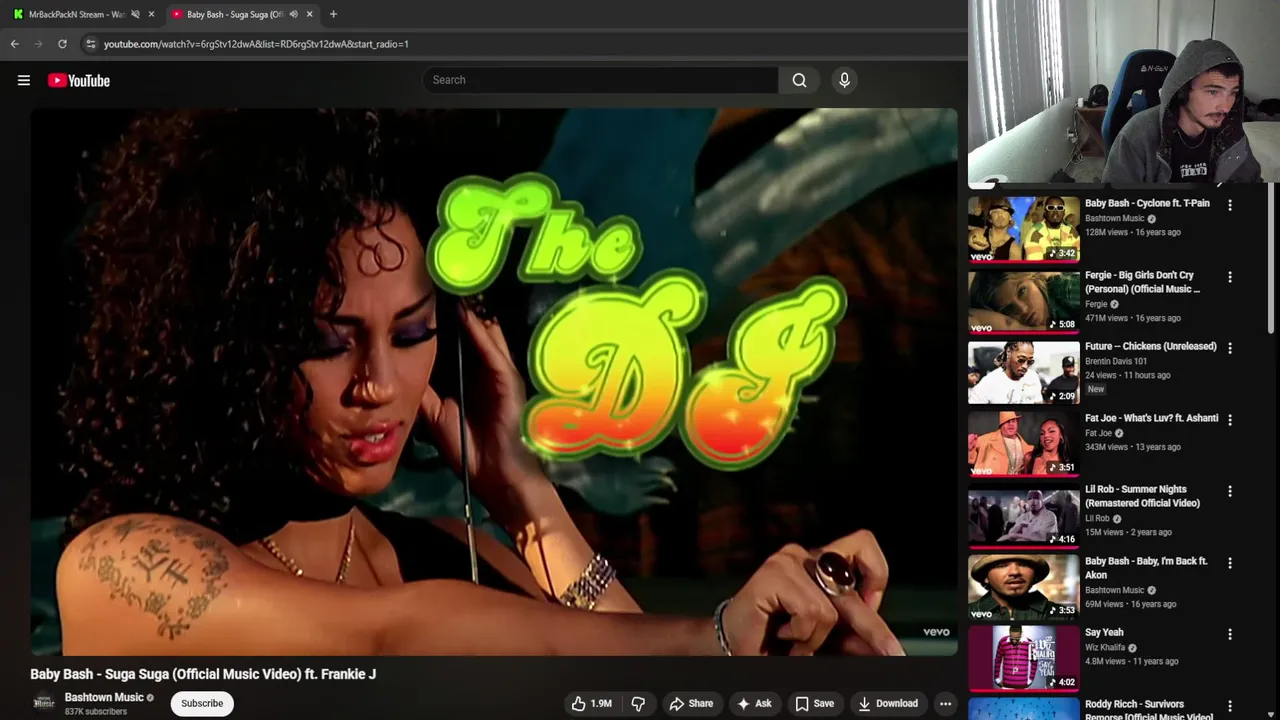Click inside the YouTube search box
This screenshot has height=720, width=1280.
tap(600, 80)
